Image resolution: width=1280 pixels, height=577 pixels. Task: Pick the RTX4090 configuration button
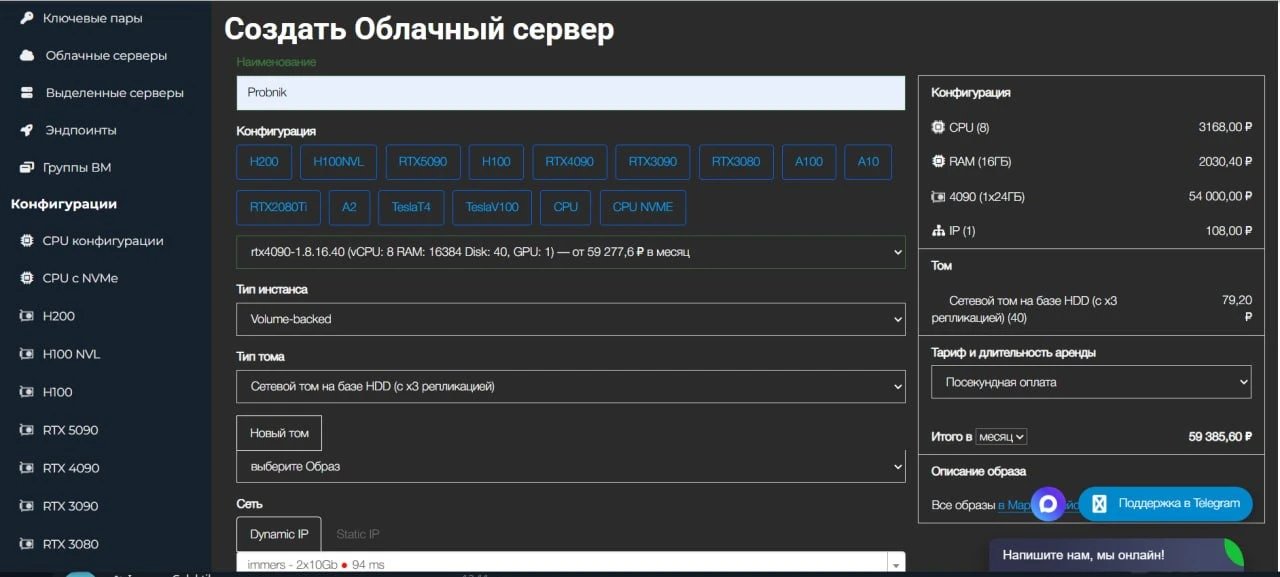point(569,161)
